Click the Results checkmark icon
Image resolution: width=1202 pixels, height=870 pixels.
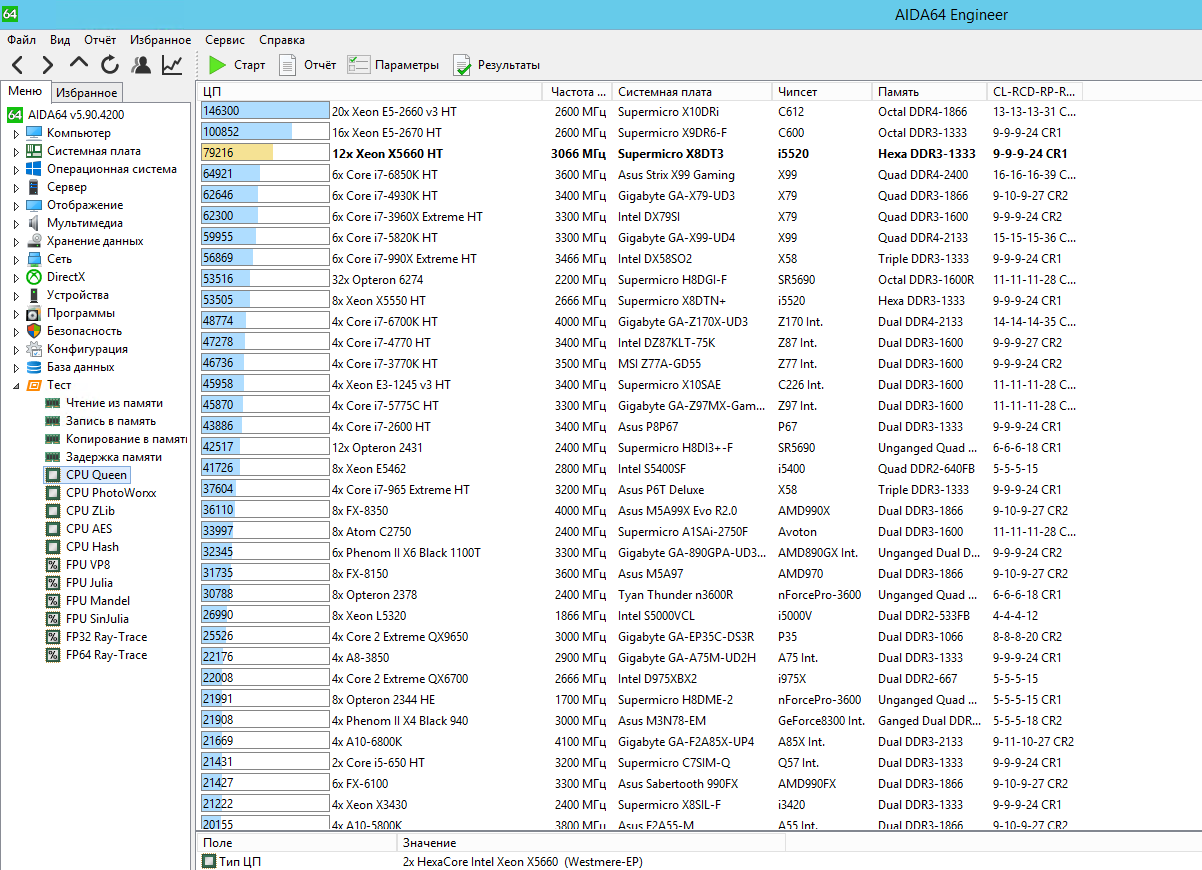462,65
